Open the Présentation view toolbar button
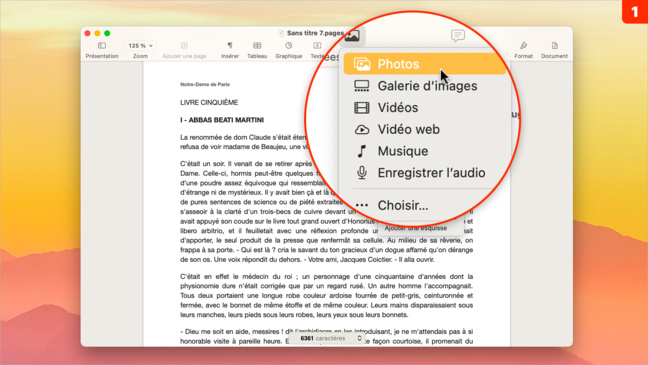The image size is (648, 365). point(102,49)
